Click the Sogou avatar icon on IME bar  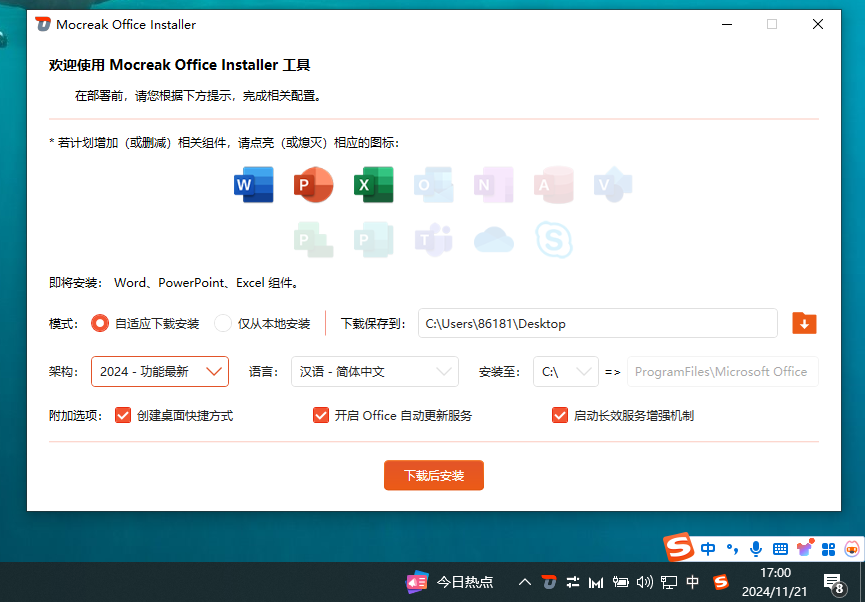point(852,548)
